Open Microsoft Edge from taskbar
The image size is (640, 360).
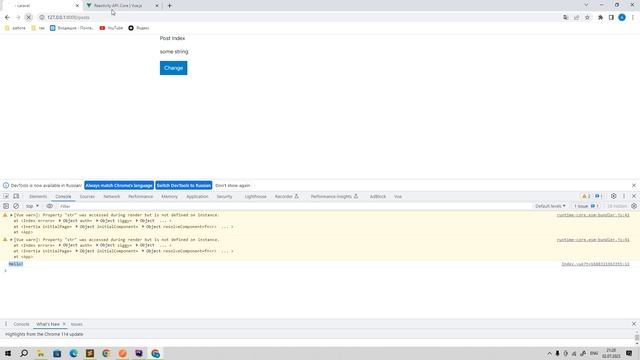[x=73, y=353]
